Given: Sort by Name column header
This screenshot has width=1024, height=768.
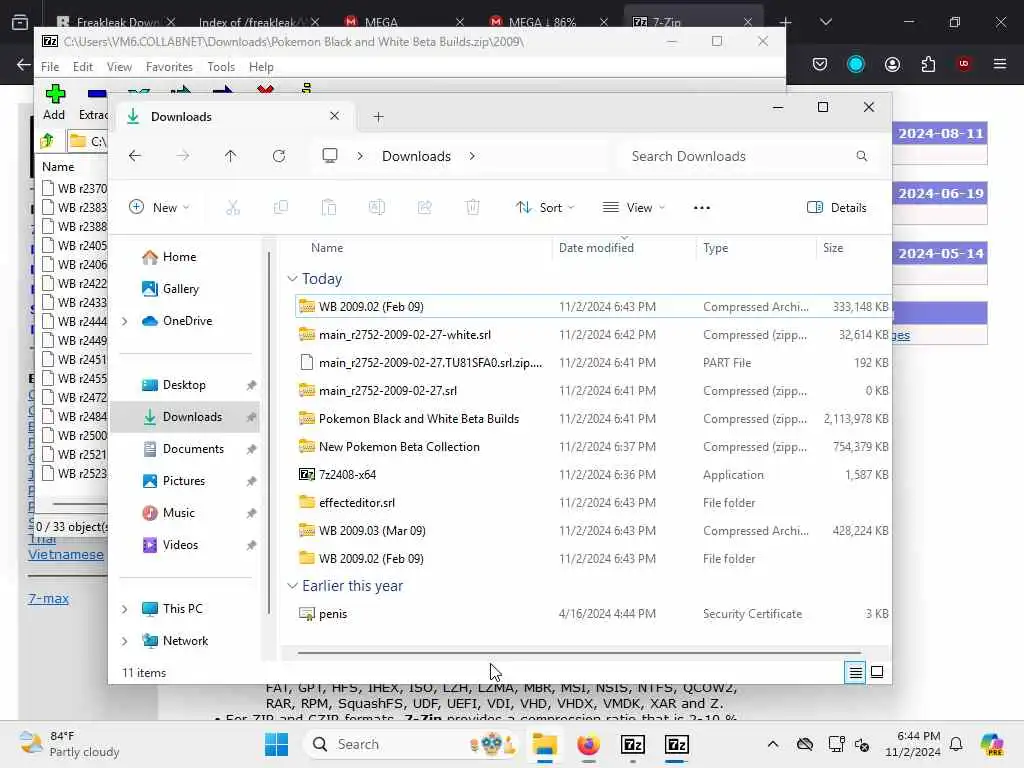Looking at the screenshot, I should tap(327, 248).
